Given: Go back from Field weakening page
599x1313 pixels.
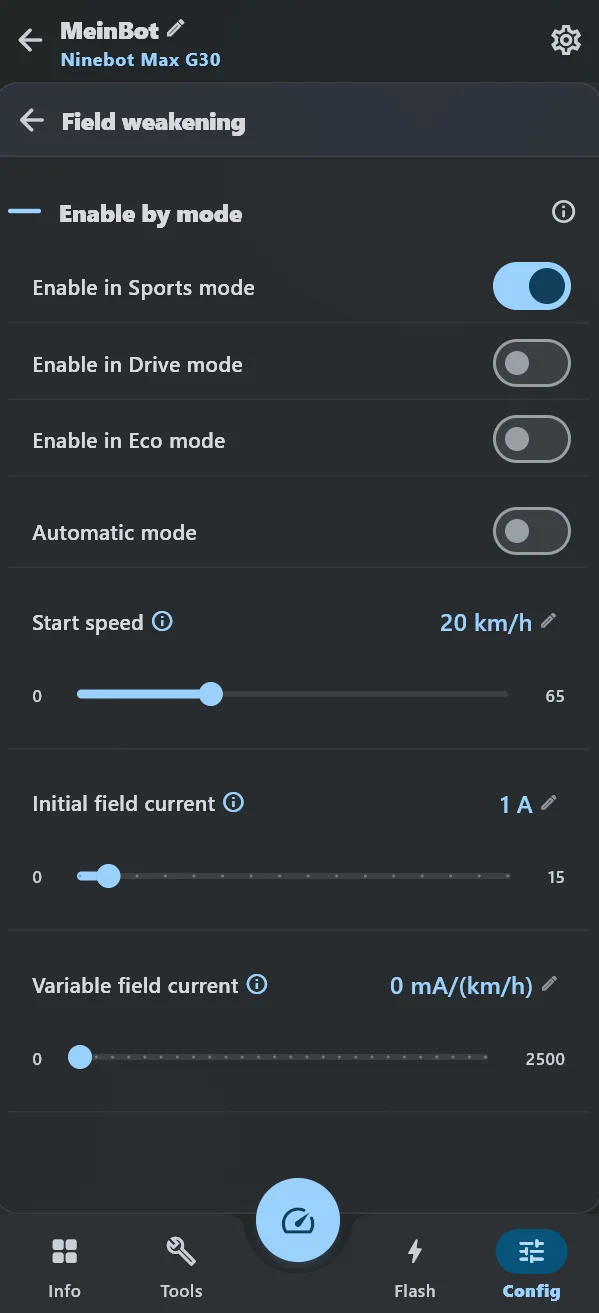Looking at the screenshot, I should [x=32, y=121].
